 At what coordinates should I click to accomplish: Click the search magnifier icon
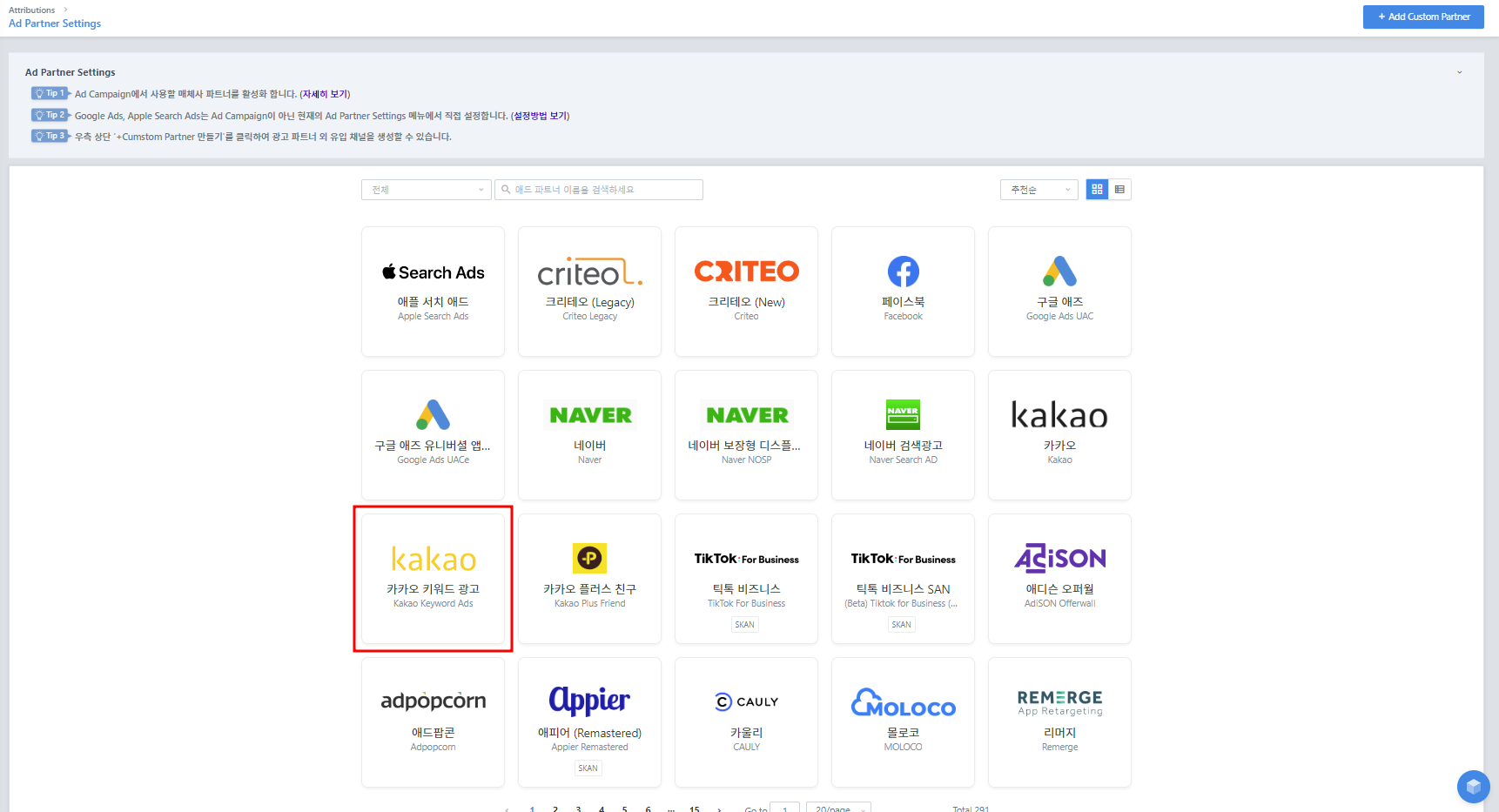[x=506, y=190]
